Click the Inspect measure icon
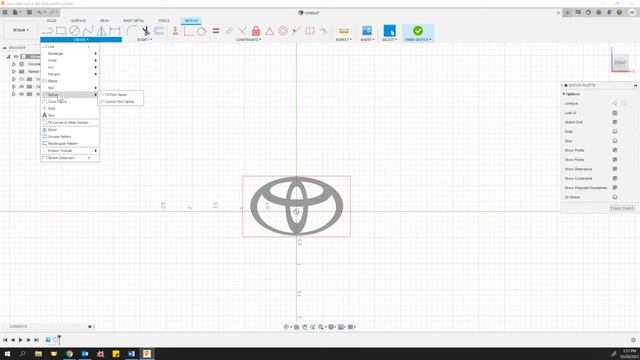The width and height of the screenshot is (640, 360). 344,31
